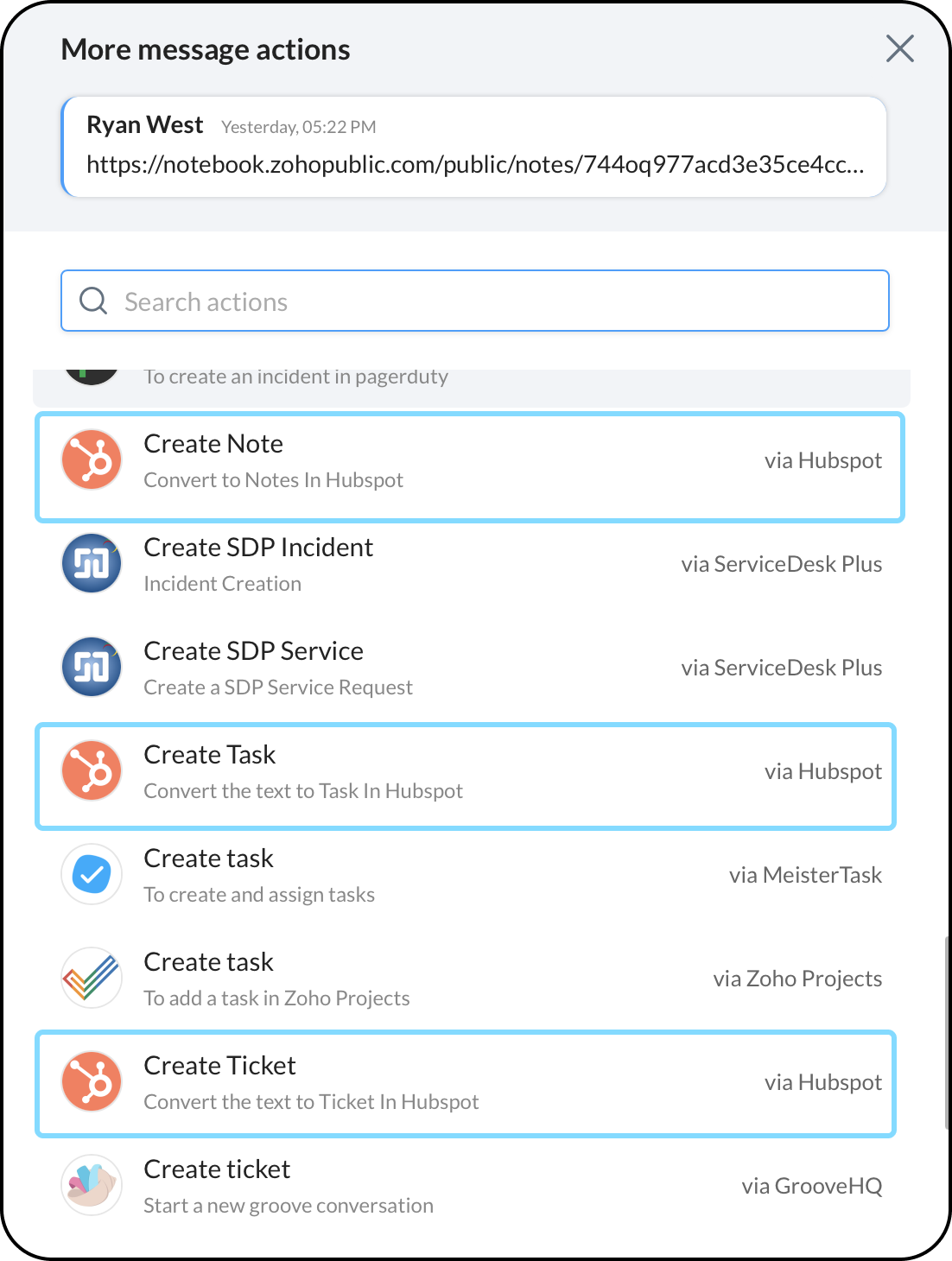The width and height of the screenshot is (952, 1261).
Task: Click the MeisterTask checkmark icon
Action: pos(92,874)
